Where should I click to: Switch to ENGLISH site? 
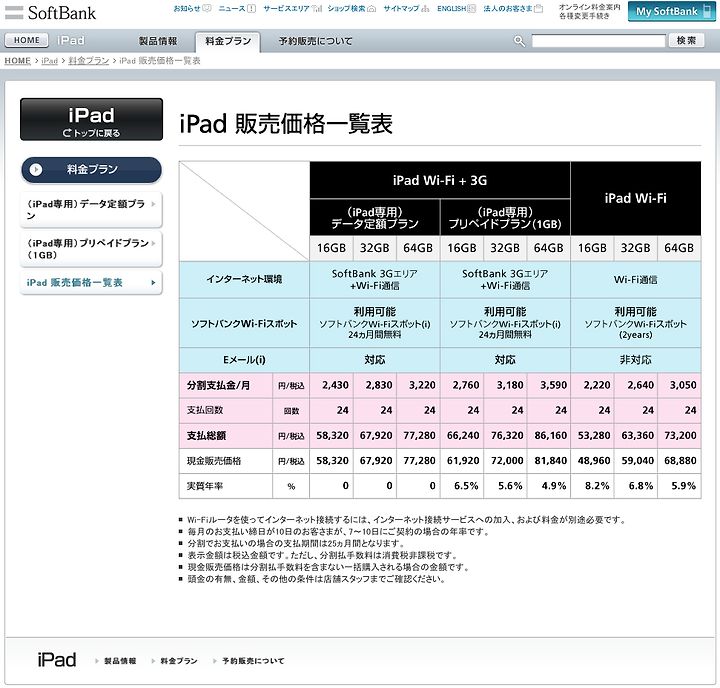(x=456, y=8)
